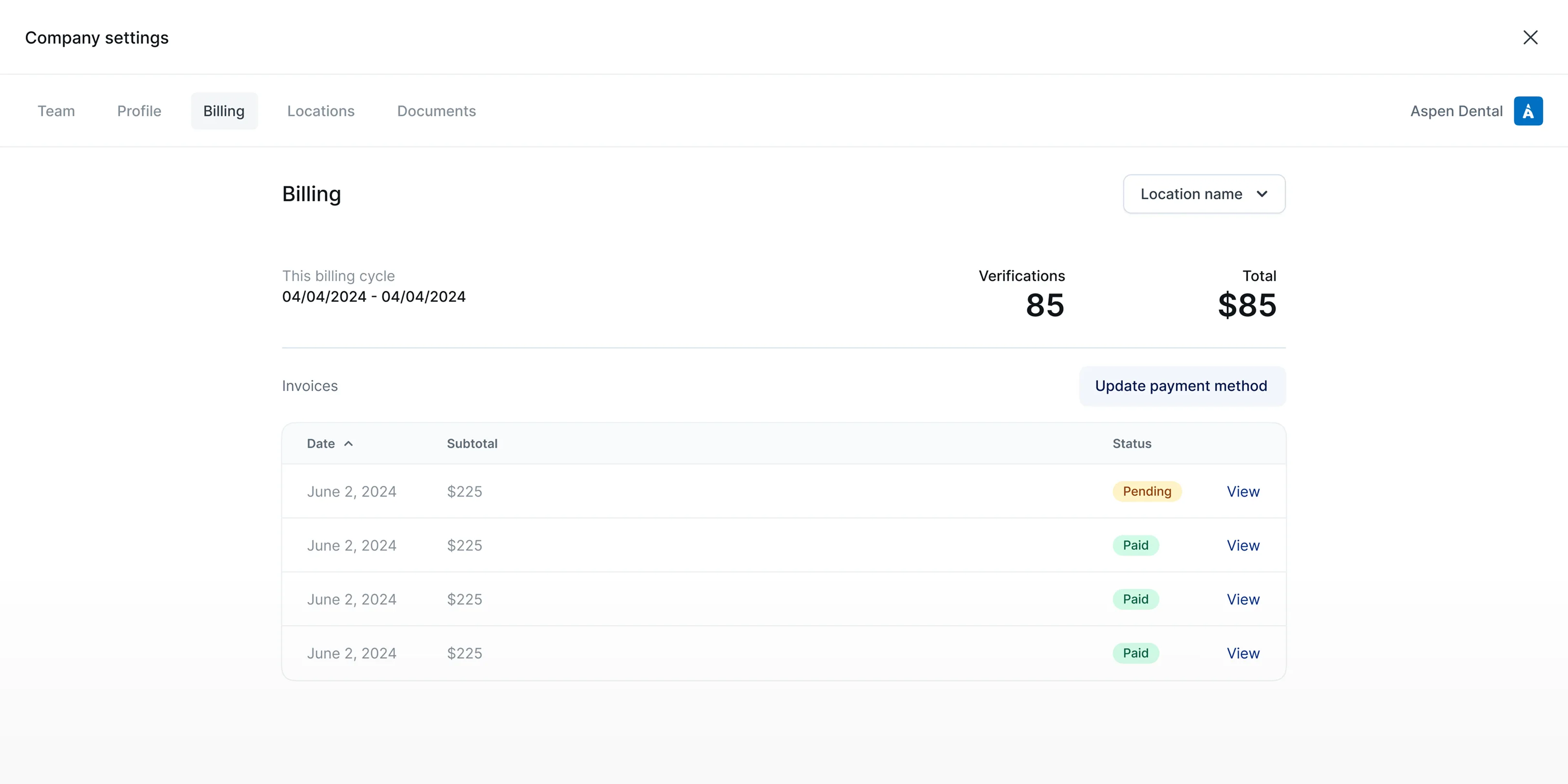Viewport: 1568px width, 784px height.
Task: Click the This billing cycle label
Action: coord(338,276)
